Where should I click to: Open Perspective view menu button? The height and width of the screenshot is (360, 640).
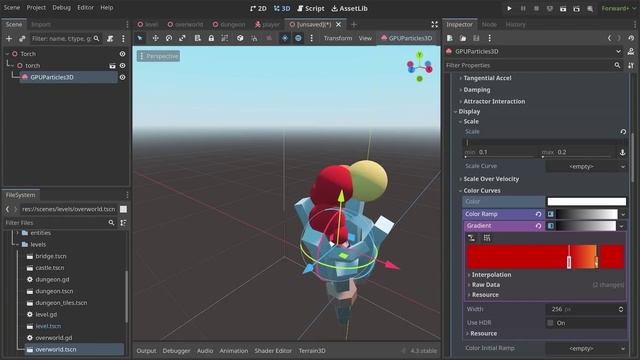tap(158, 56)
